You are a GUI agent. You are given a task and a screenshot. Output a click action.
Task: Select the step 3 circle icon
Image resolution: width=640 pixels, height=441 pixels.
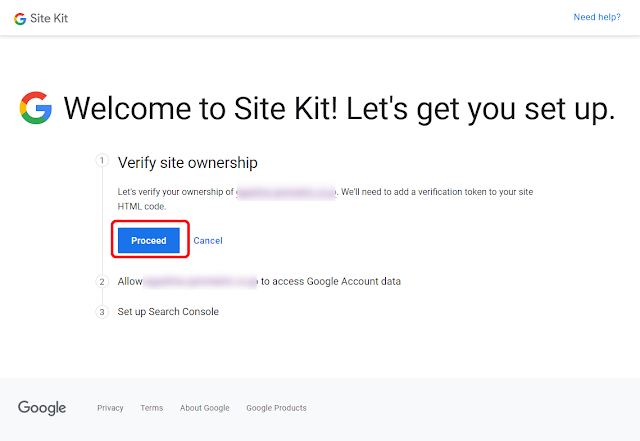(x=102, y=312)
